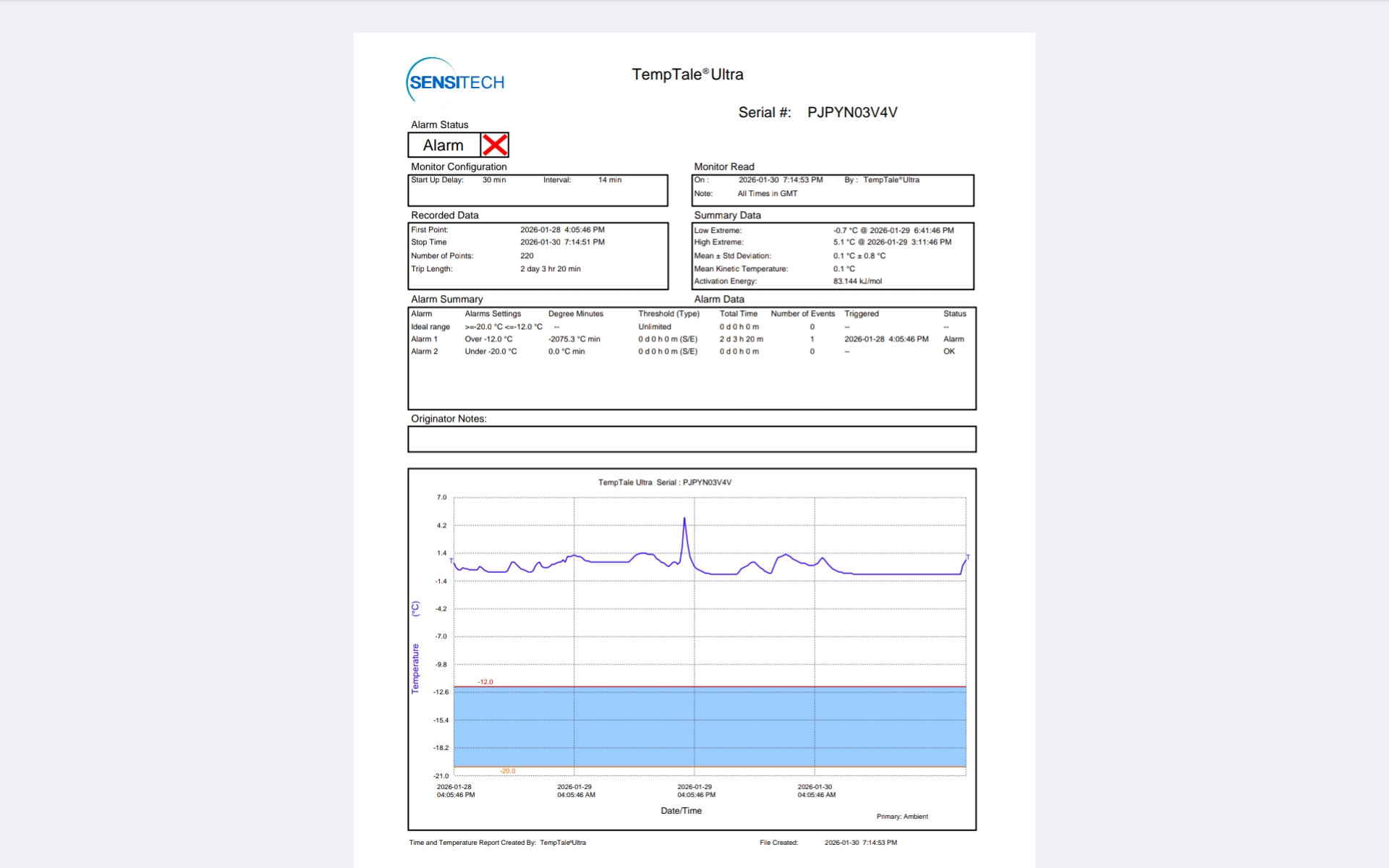Screen dimensions: 1389x868
Task: Click the Temperature y-axis label
Action: point(415,668)
